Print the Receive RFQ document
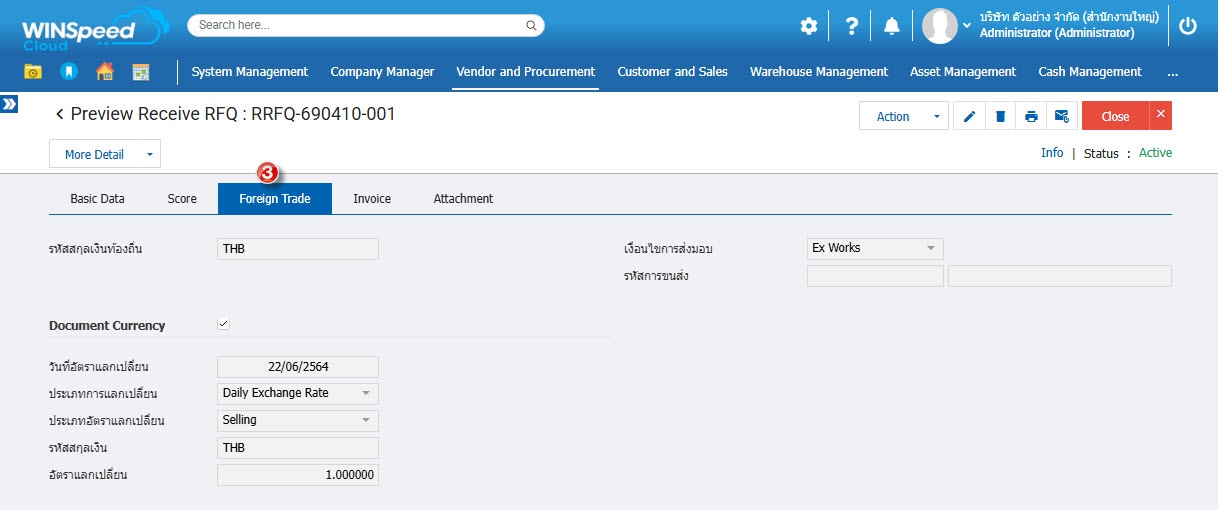 [x=1031, y=116]
